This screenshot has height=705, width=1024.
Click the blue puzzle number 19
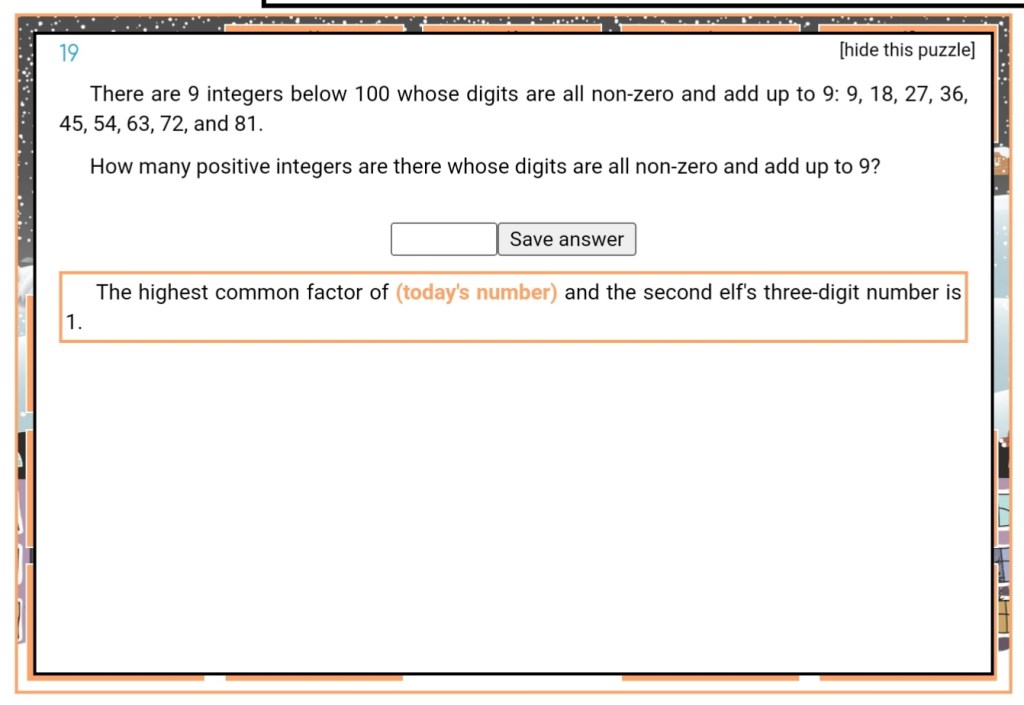tap(68, 54)
